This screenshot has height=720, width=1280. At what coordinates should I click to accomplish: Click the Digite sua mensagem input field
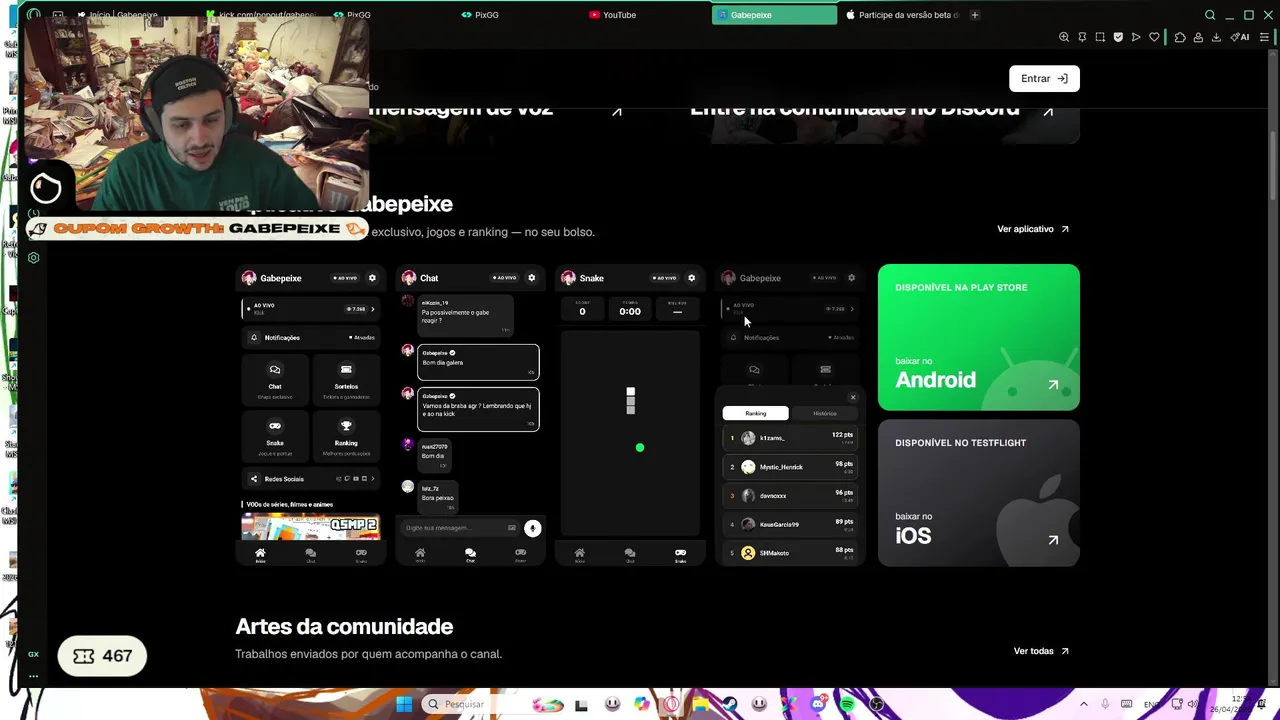(459, 528)
